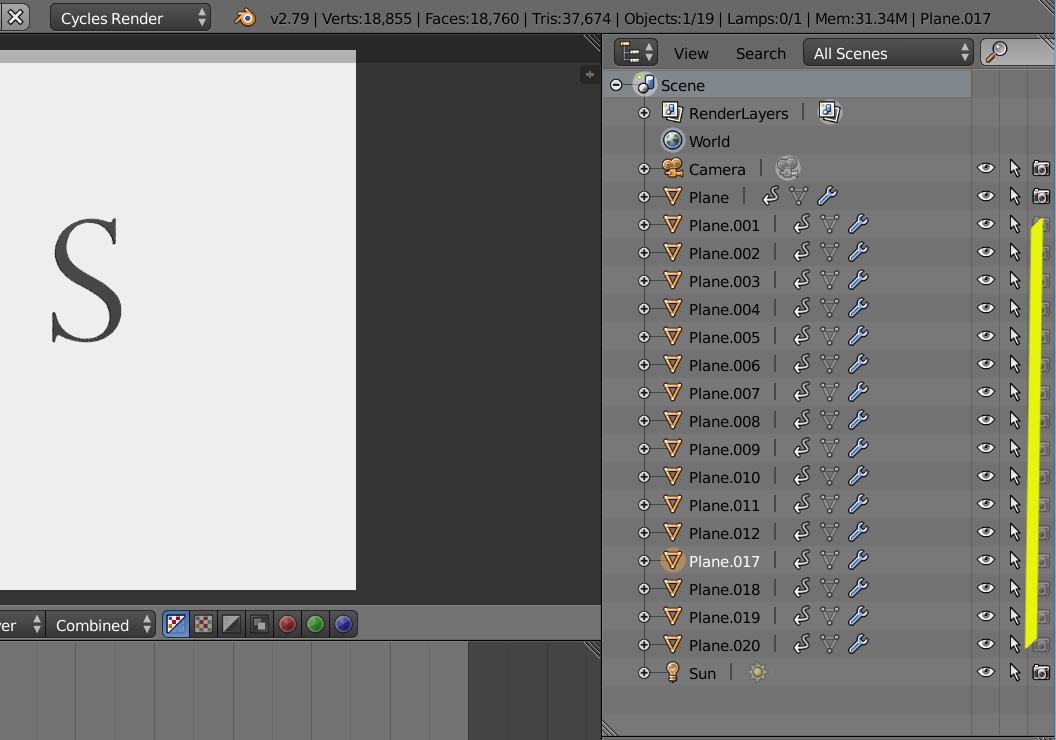Viewport: 1056px width, 740px height.
Task: Click the mesh data icon on Plane.010
Action: click(829, 477)
